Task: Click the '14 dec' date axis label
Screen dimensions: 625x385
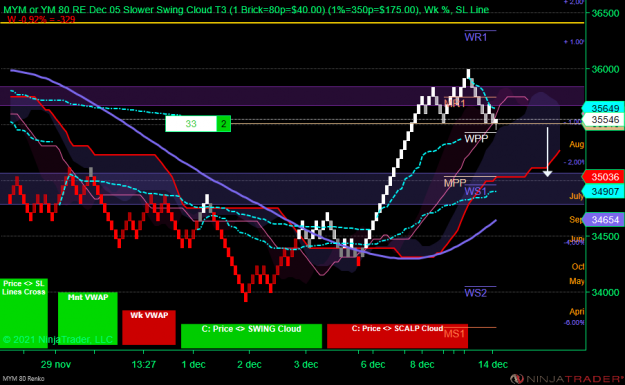Action: (493, 364)
